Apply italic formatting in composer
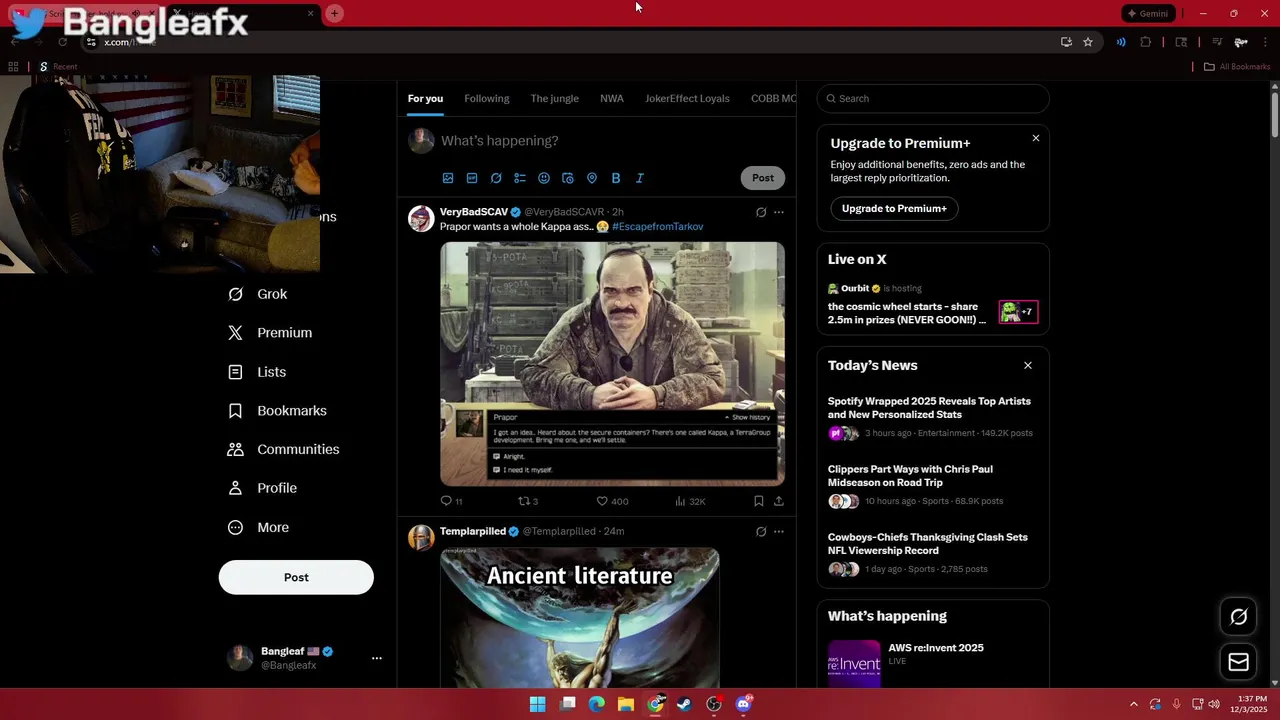Screen dimensions: 1280x720 [x=640, y=178]
